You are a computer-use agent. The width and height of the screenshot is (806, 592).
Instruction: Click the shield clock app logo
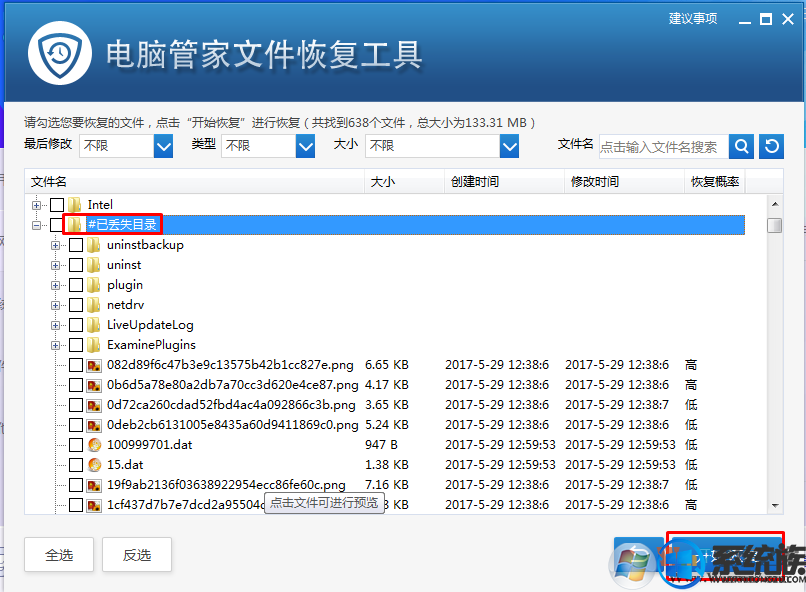click(x=60, y=53)
